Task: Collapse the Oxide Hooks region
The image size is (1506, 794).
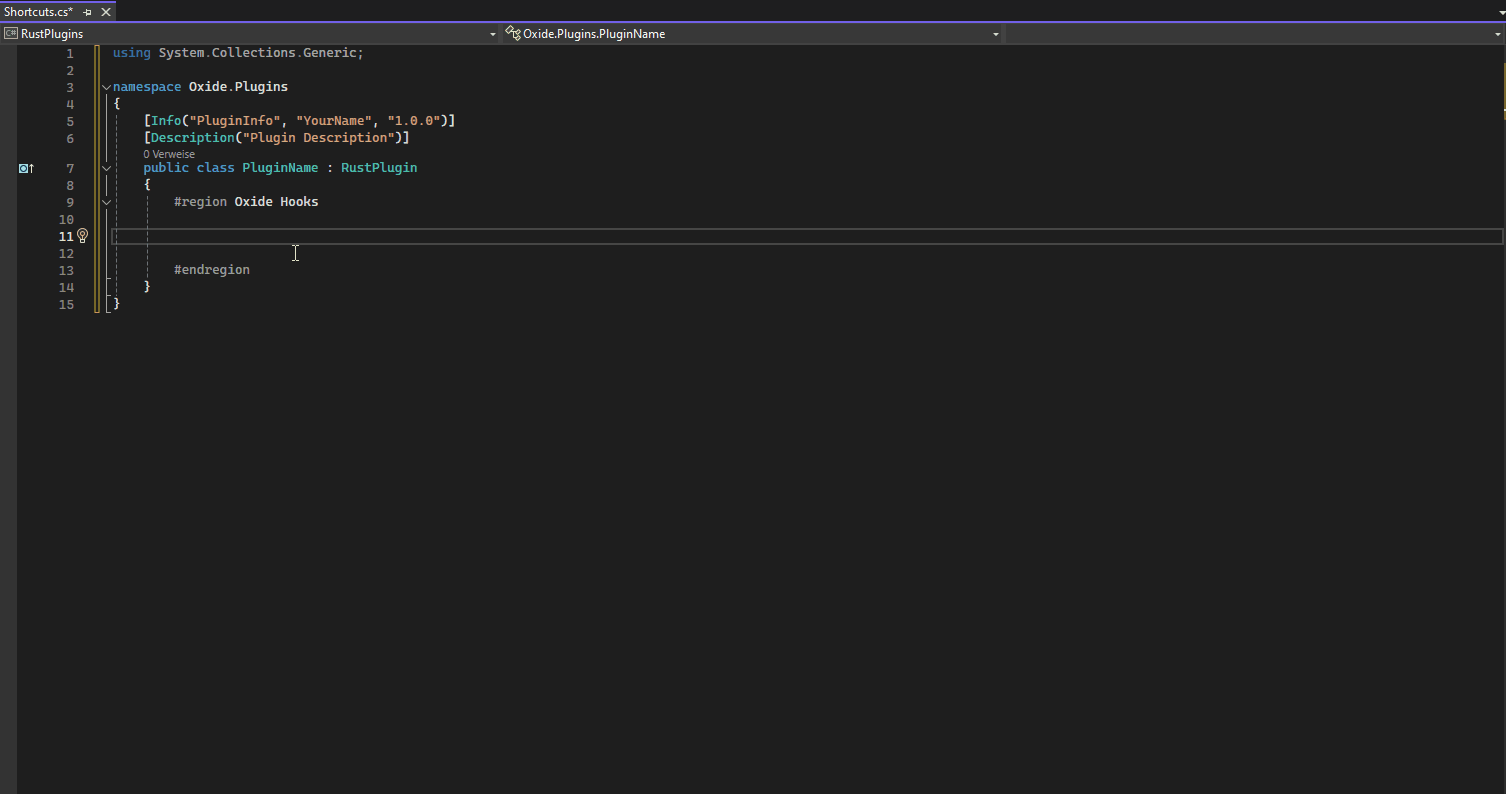Action: [106, 202]
